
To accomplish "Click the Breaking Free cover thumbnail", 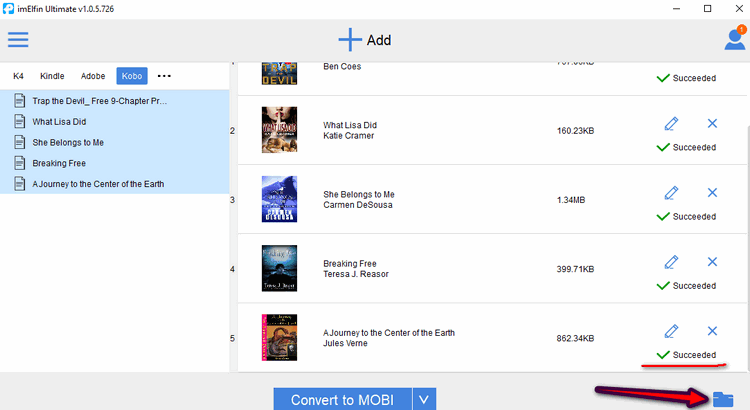I will [x=279, y=268].
